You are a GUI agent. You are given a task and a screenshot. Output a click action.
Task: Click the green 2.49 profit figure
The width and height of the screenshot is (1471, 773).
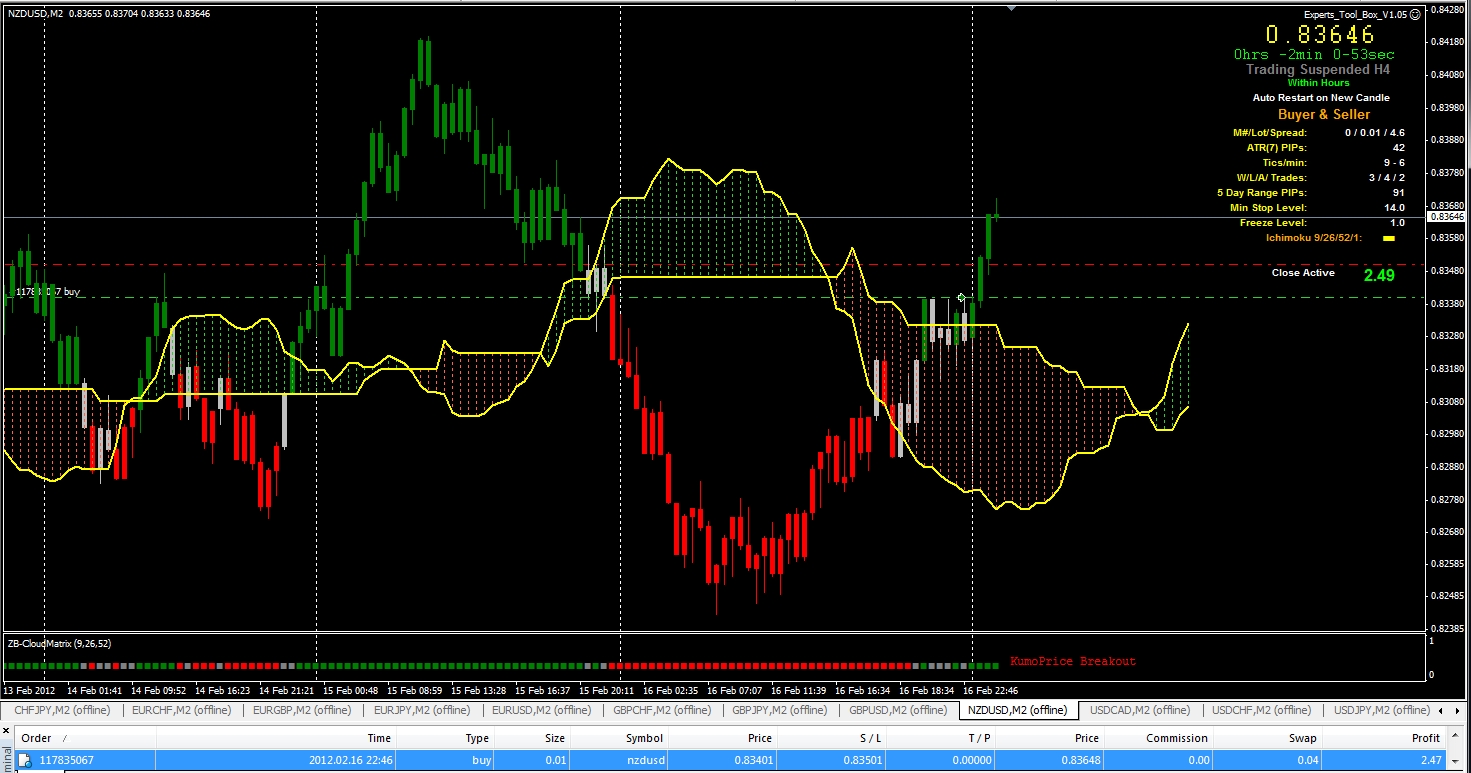(x=1379, y=275)
